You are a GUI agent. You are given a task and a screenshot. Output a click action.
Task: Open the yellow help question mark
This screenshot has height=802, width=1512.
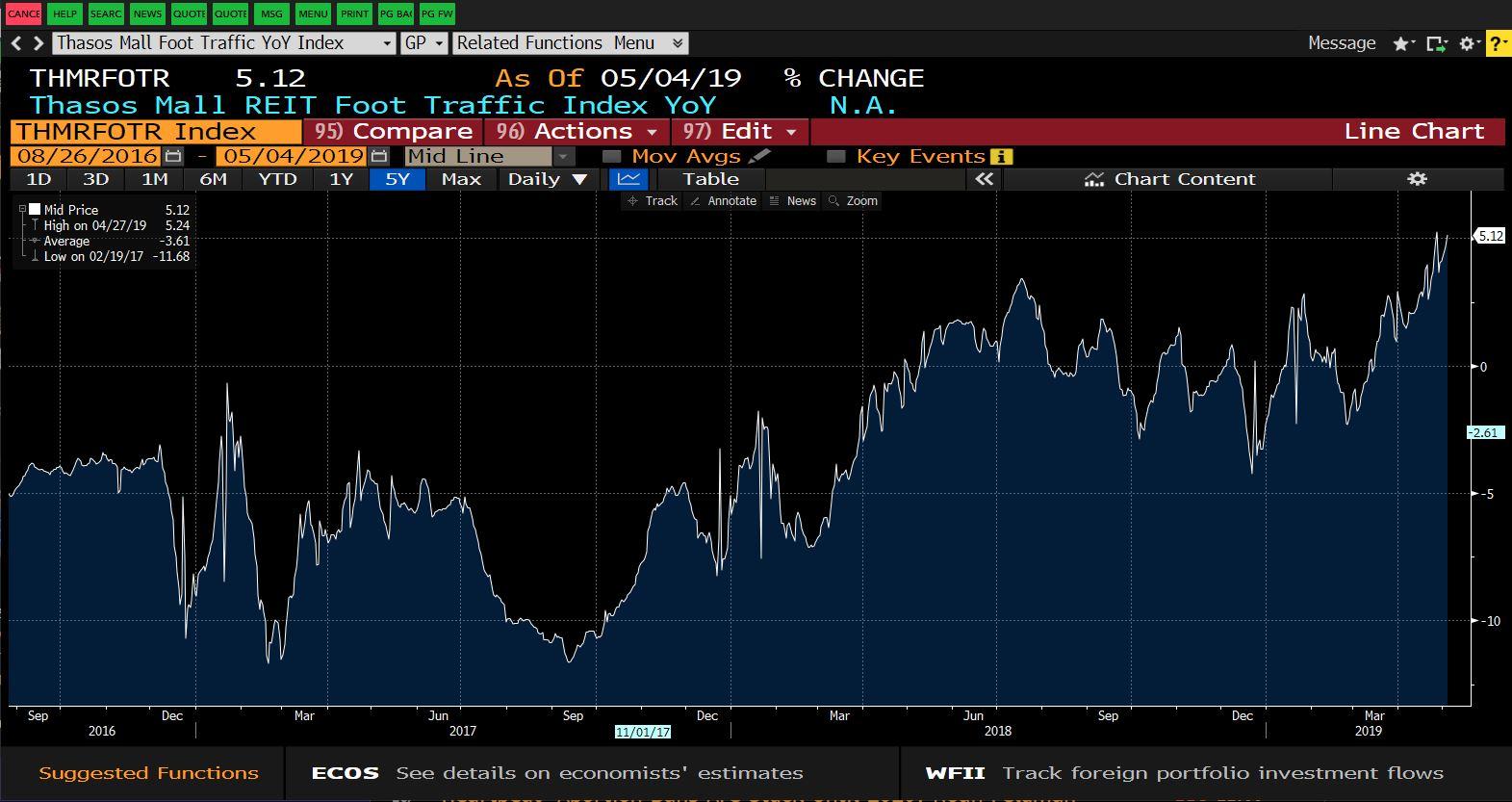[x=1499, y=44]
